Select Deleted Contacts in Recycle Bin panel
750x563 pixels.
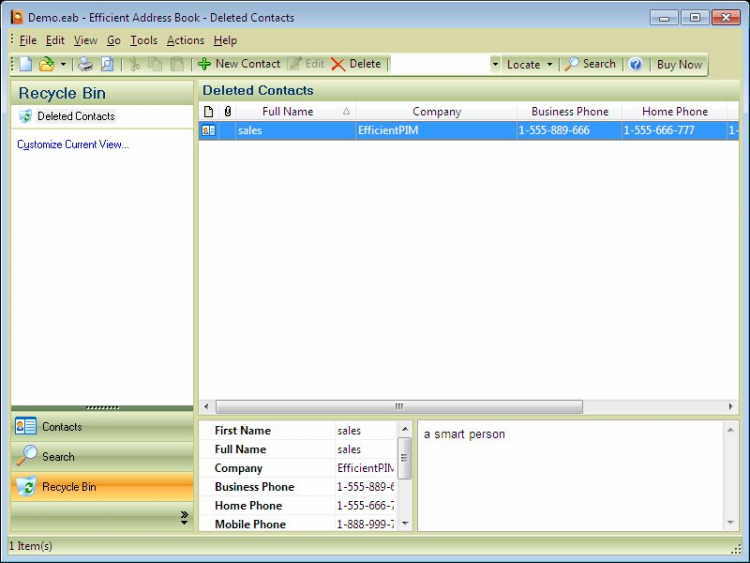coord(76,116)
